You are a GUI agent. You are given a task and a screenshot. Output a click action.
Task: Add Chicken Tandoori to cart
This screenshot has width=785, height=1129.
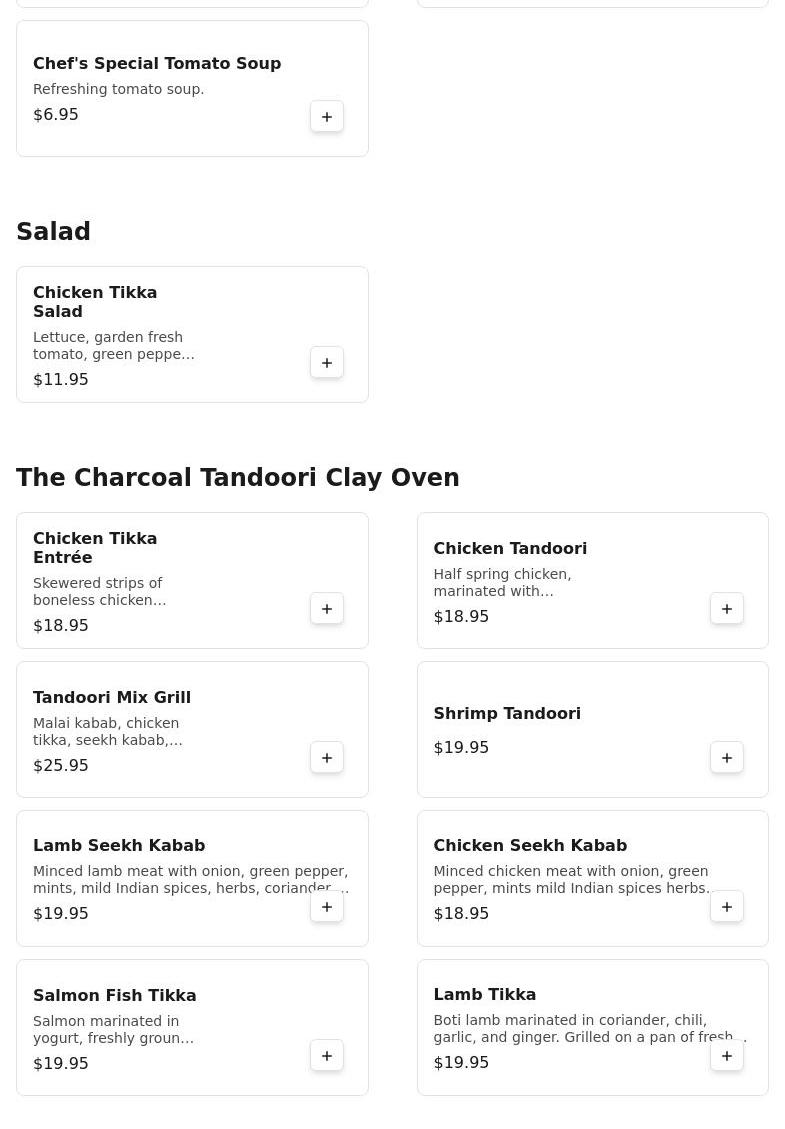click(727, 609)
